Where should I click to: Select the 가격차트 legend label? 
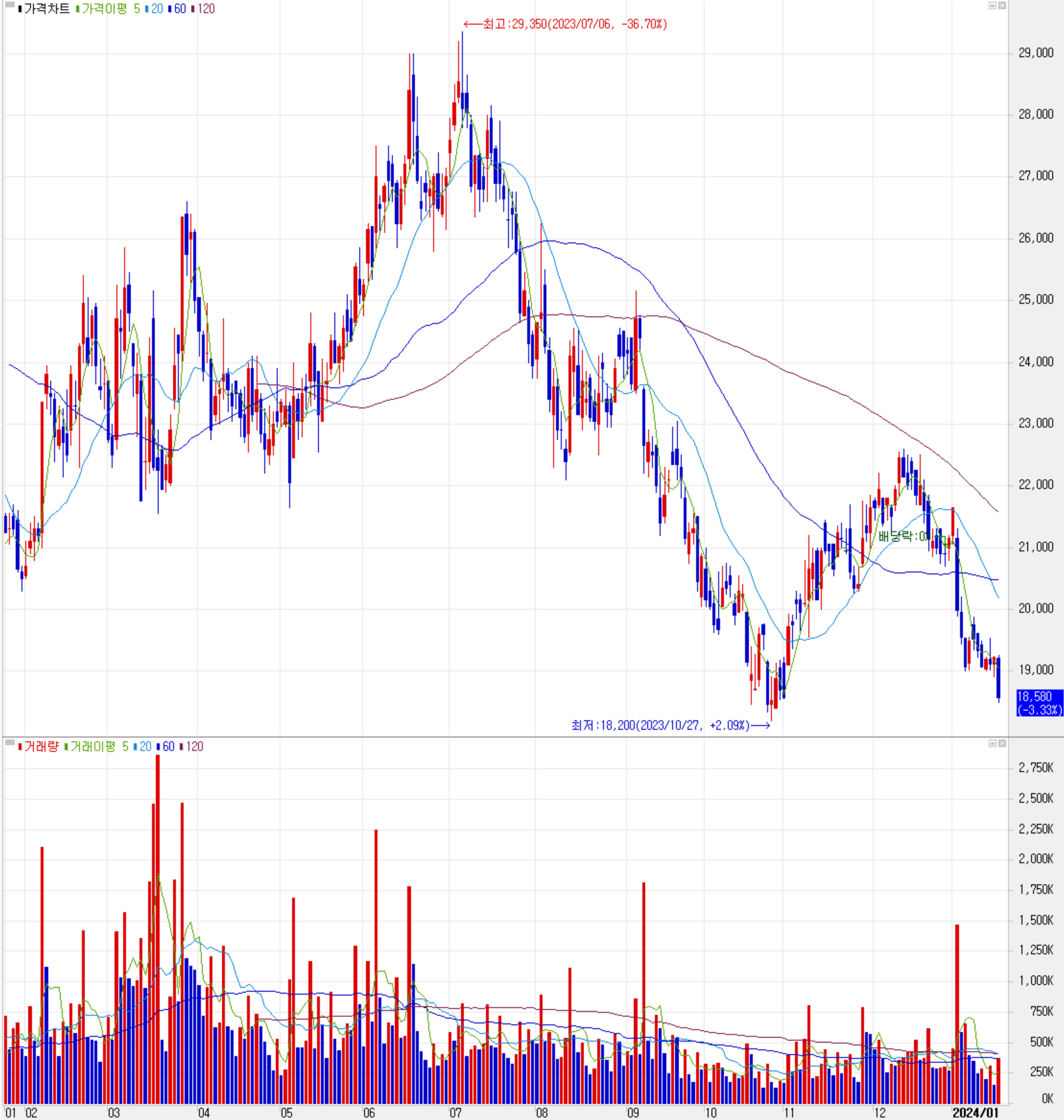tap(44, 9)
